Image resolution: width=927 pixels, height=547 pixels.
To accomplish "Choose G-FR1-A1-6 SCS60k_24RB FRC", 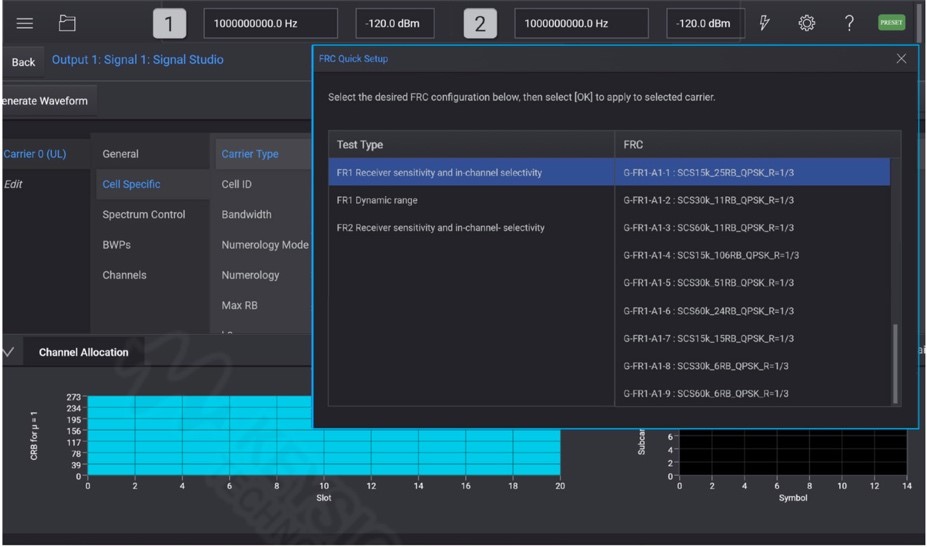I will 752,310.
